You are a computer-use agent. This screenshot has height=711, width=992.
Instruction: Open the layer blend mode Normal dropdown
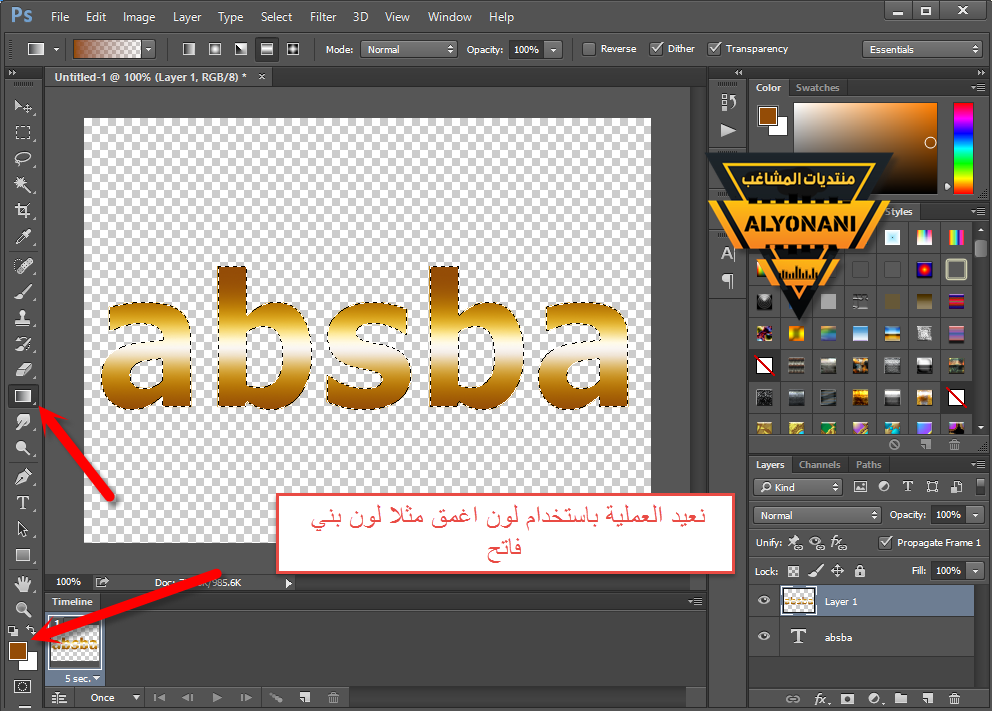coord(817,515)
